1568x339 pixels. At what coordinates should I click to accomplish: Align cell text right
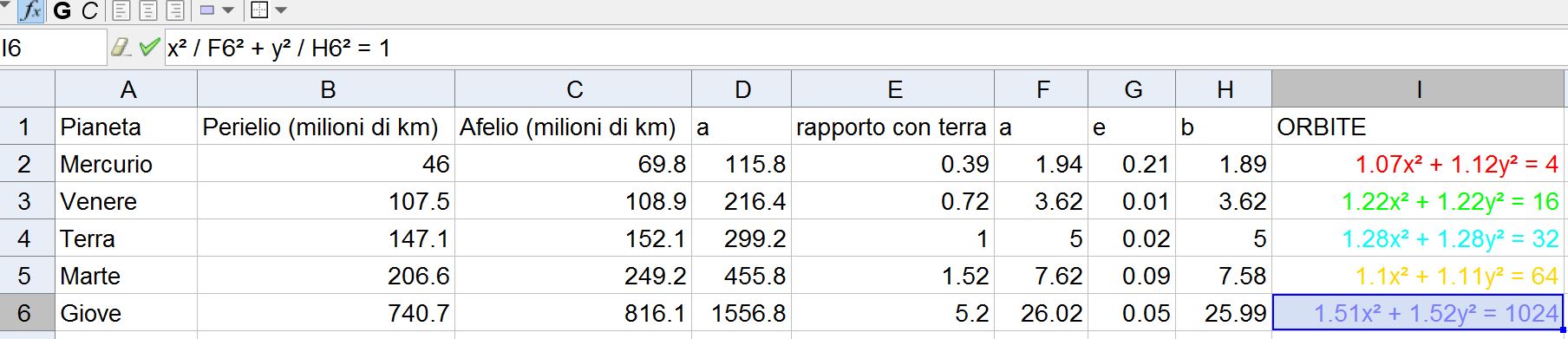(175, 11)
